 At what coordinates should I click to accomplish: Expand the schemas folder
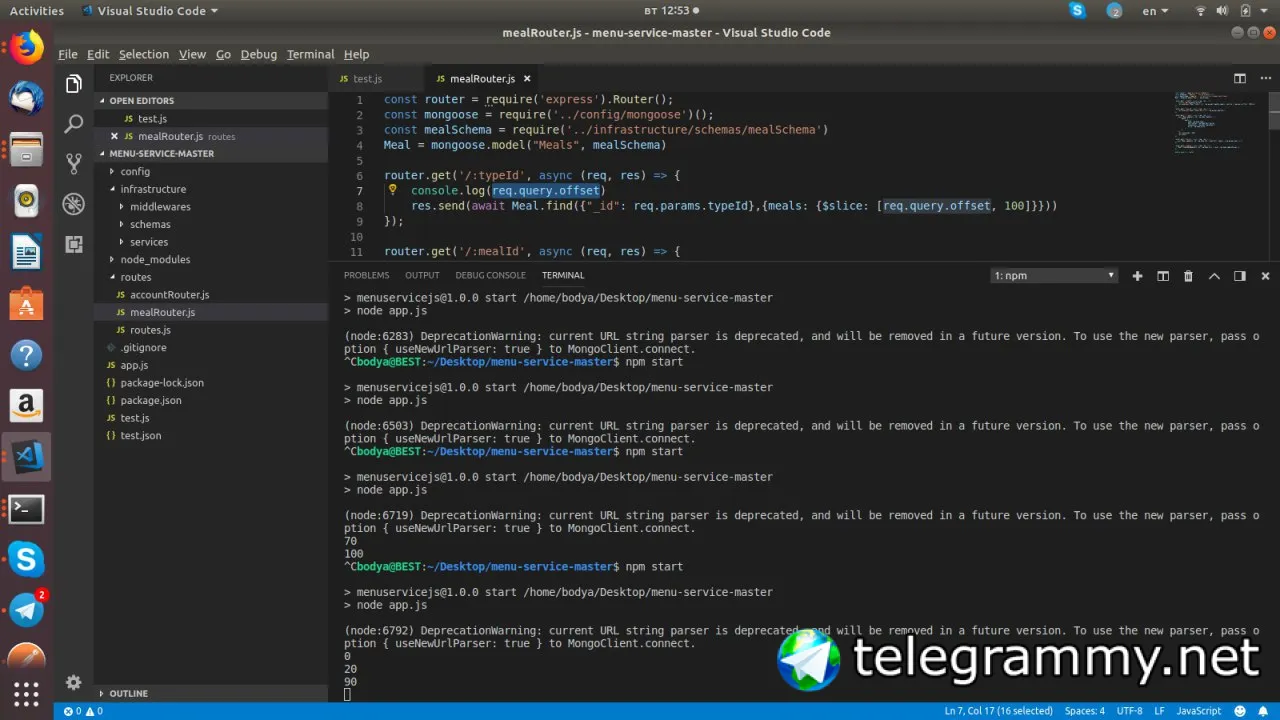150,225
